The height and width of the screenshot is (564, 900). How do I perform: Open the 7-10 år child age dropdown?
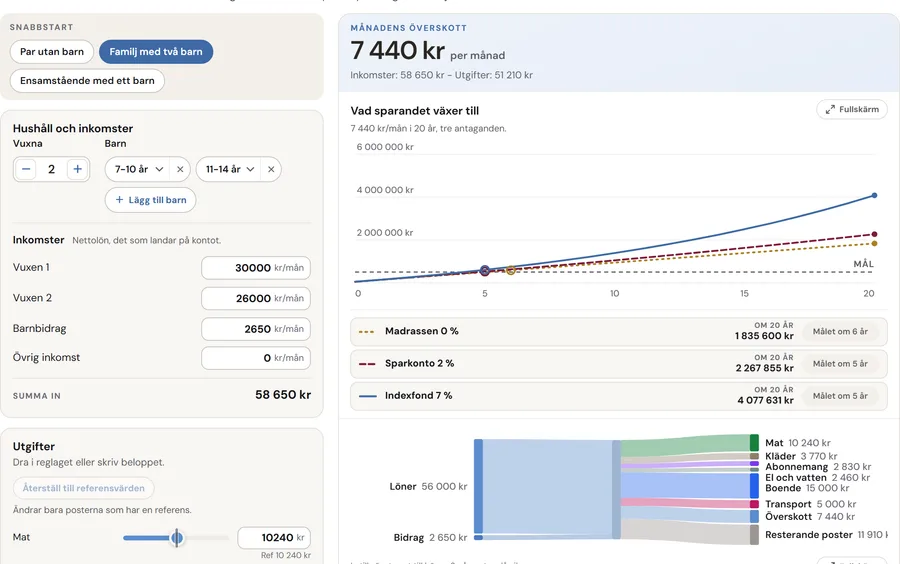point(139,169)
